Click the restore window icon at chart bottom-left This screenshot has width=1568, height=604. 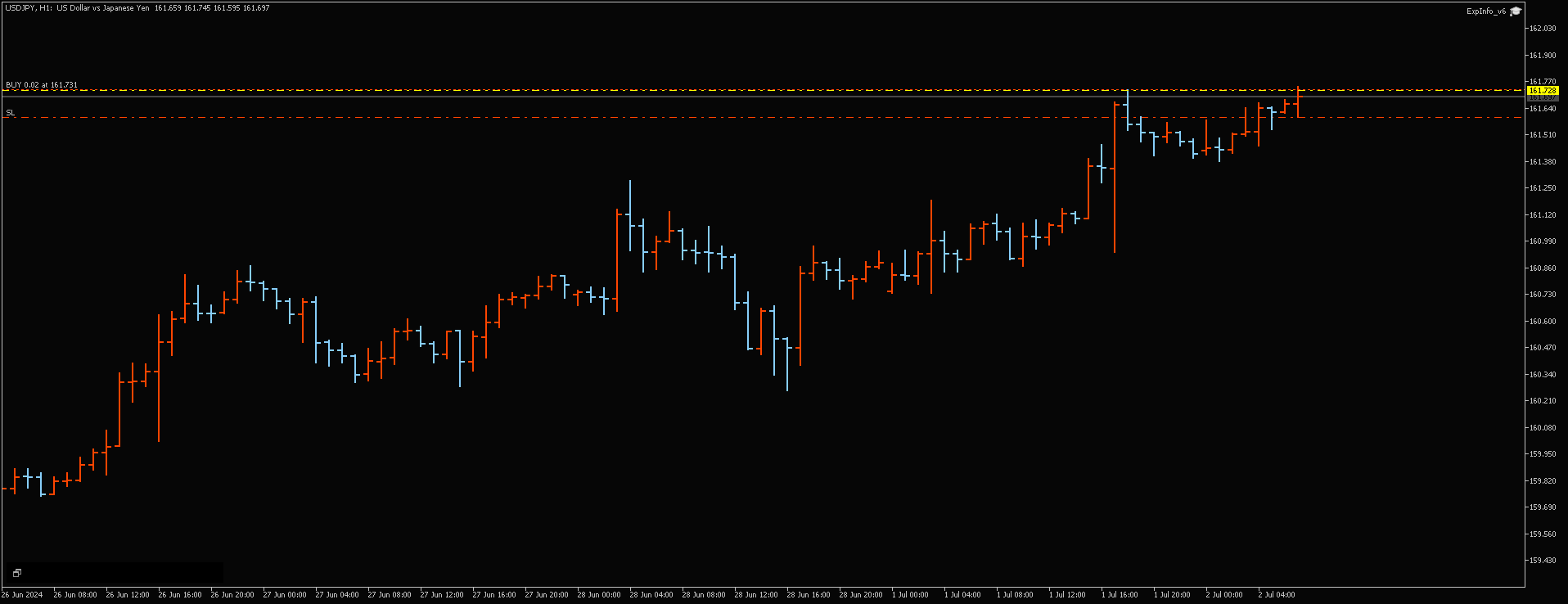[x=16, y=573]
